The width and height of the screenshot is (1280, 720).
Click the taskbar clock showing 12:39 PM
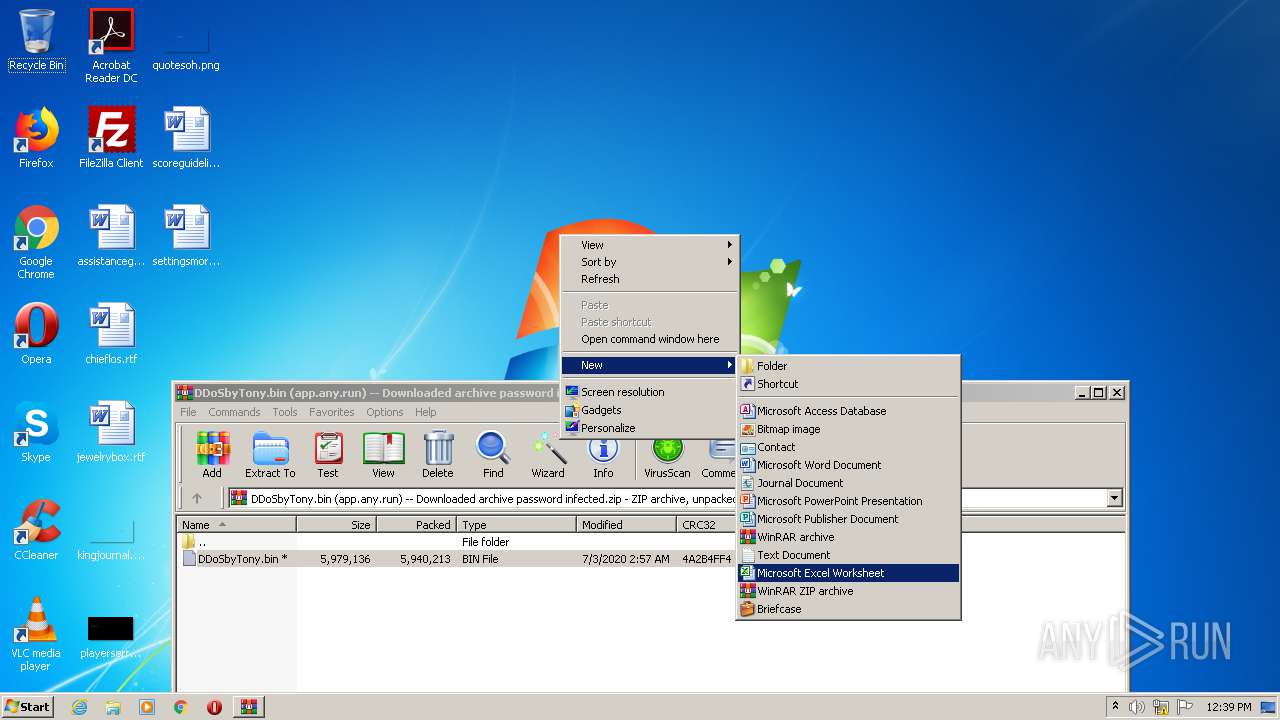pos(1229,707)
